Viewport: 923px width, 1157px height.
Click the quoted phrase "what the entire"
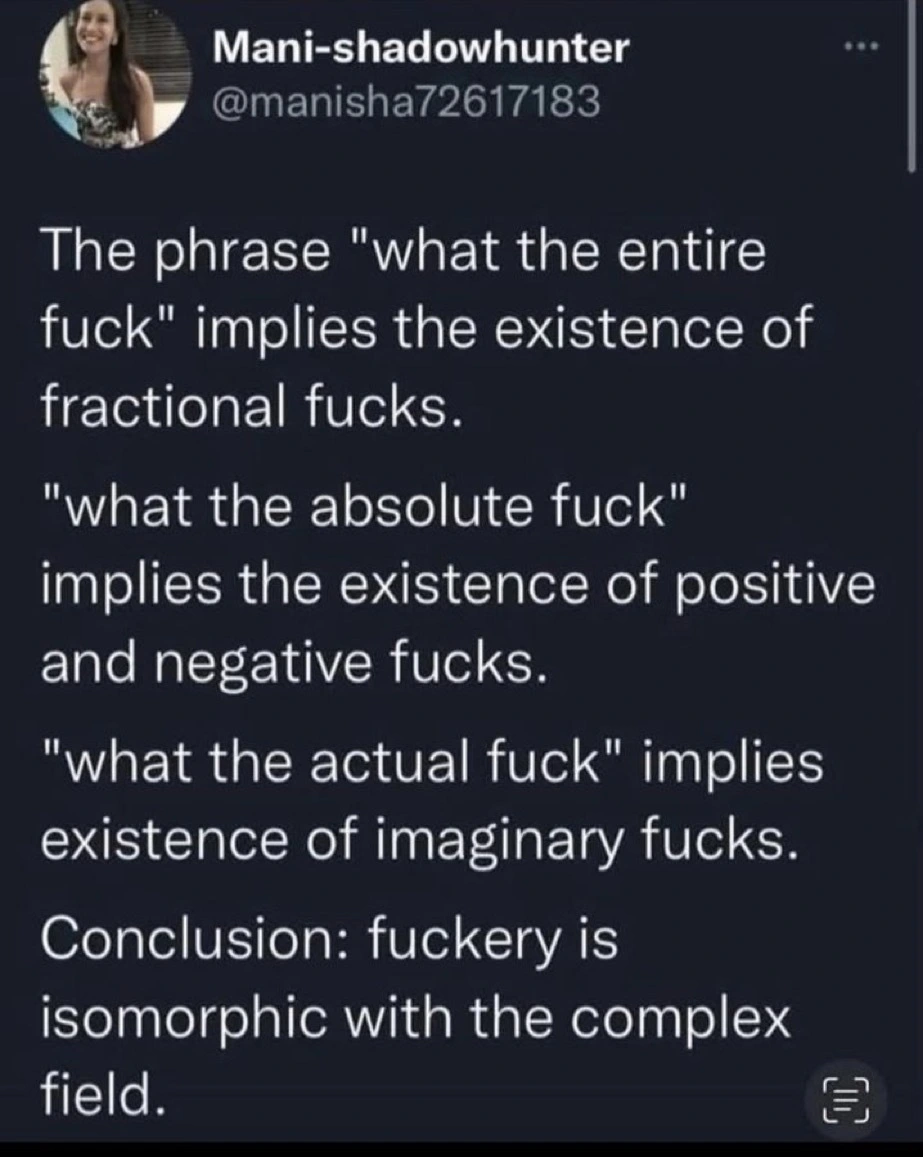coord(562,251)
